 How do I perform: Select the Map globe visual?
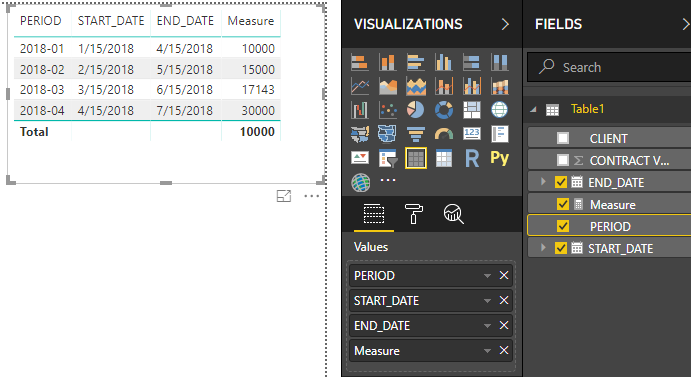point(499,110)
